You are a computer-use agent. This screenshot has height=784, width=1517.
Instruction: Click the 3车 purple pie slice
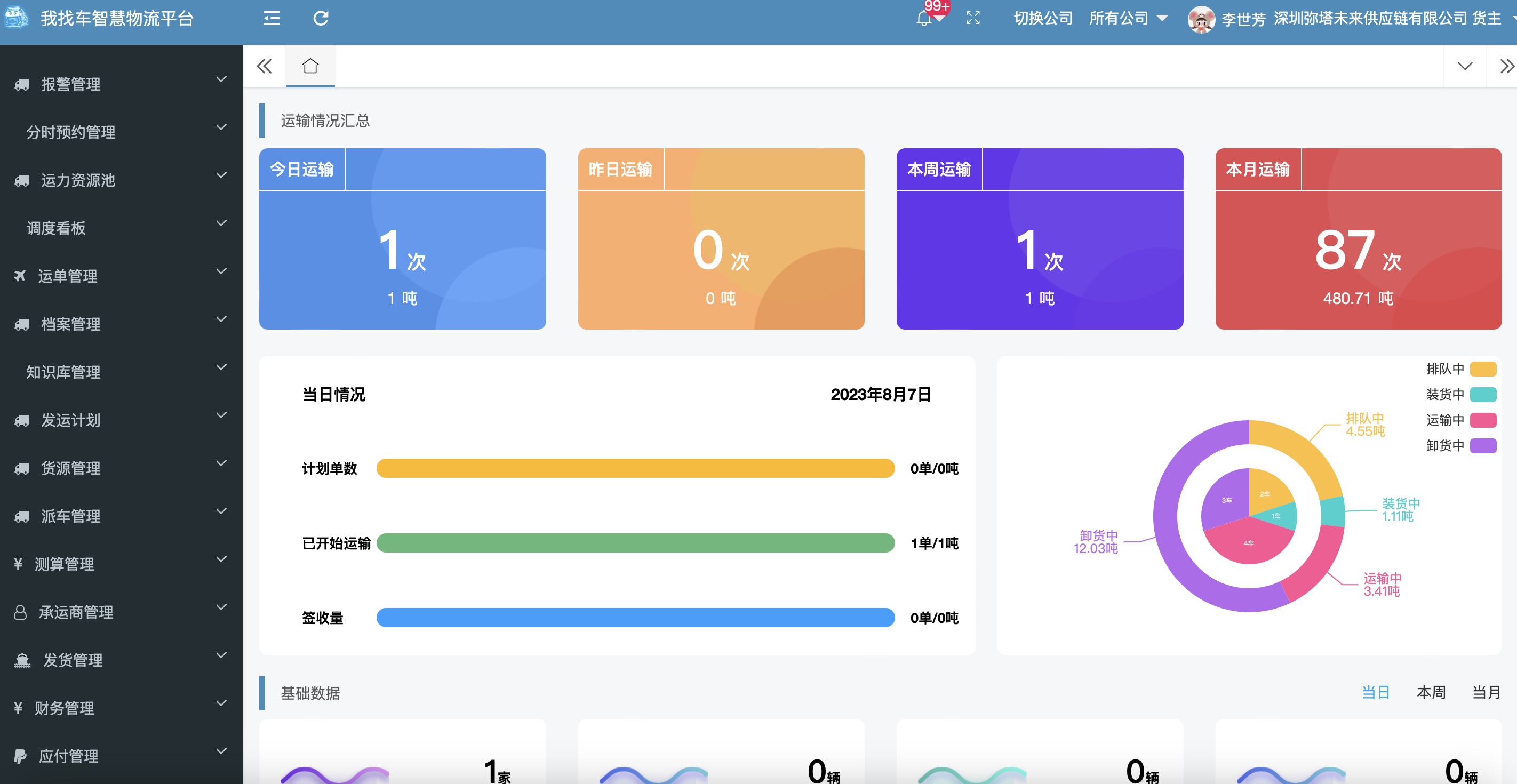(x=1227, y=500)
